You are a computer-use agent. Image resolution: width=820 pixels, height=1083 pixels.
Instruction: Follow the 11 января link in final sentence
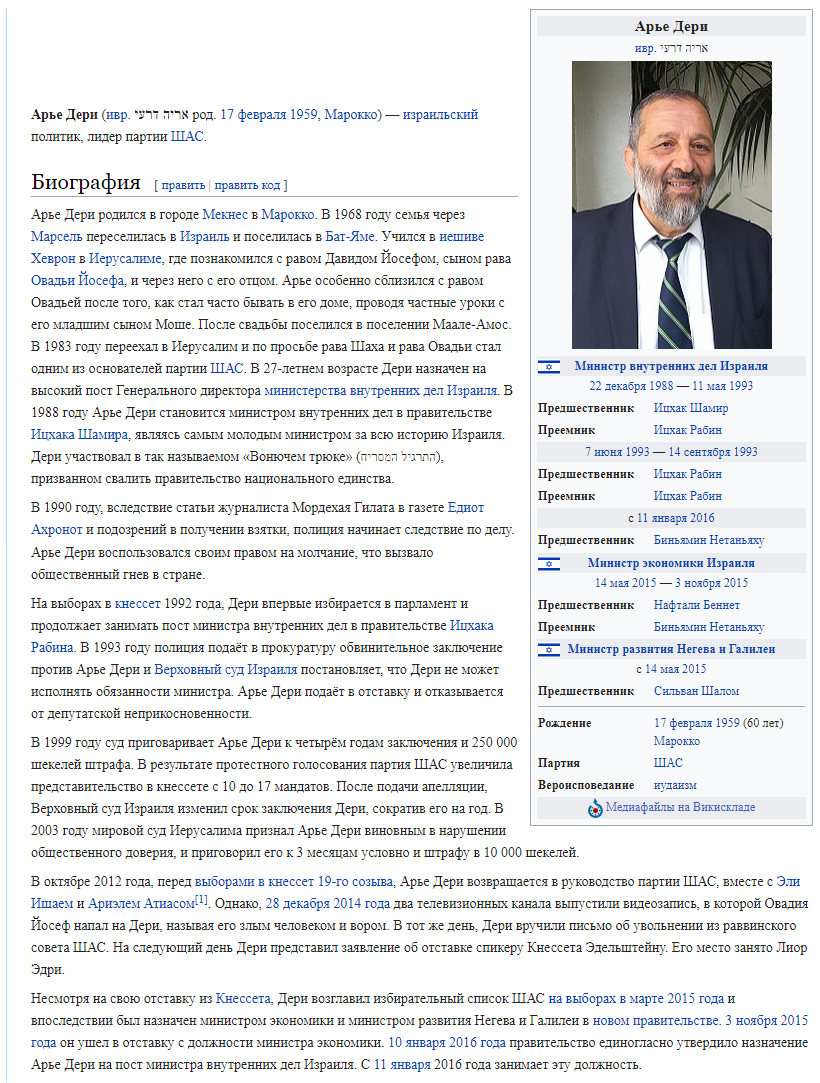coord(402,1066)
